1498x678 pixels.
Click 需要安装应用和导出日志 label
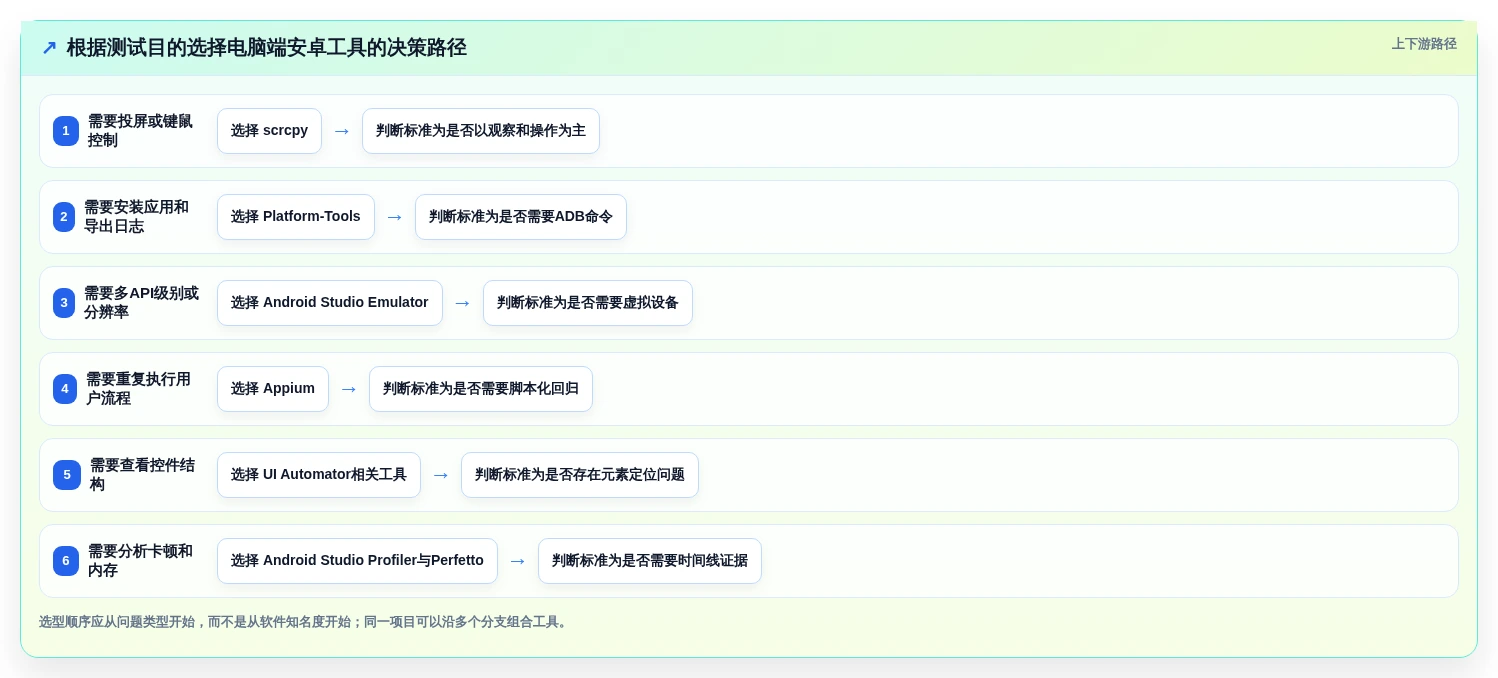coord(137,217)
